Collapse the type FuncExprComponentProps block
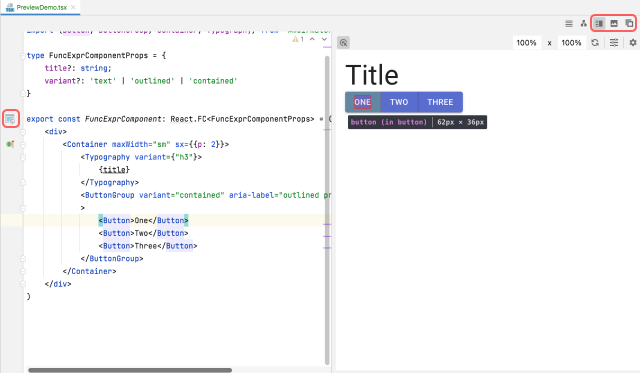Screen dimensions: 640x373 coord(23,56)
